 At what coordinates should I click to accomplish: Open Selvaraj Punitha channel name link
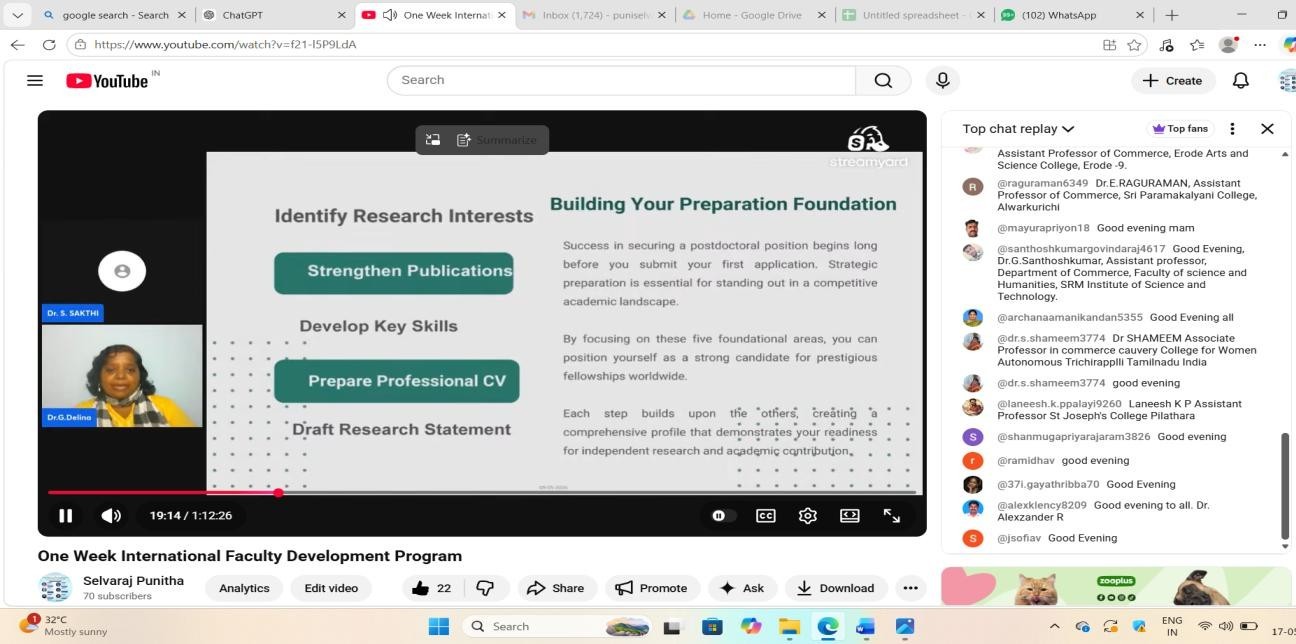click(133, 580)
